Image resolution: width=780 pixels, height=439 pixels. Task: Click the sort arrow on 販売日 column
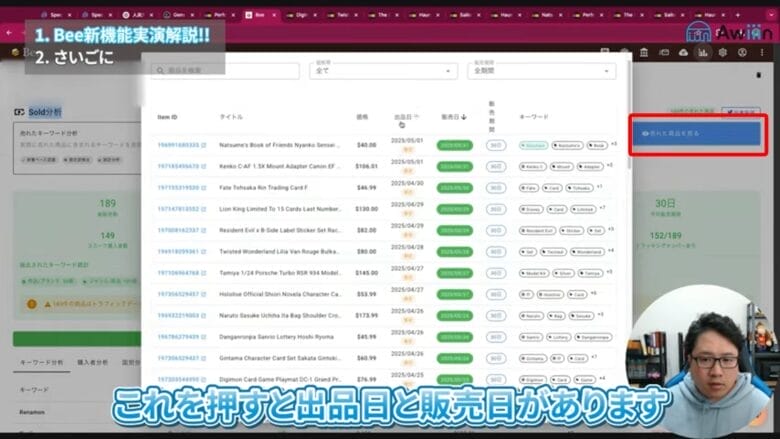tap(464, 117)
